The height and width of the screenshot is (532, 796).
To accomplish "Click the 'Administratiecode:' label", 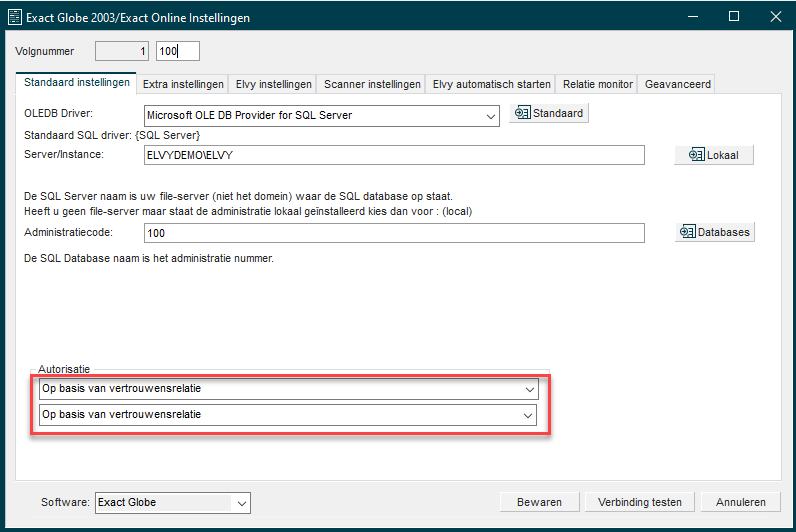I will [x=69, y=232].
